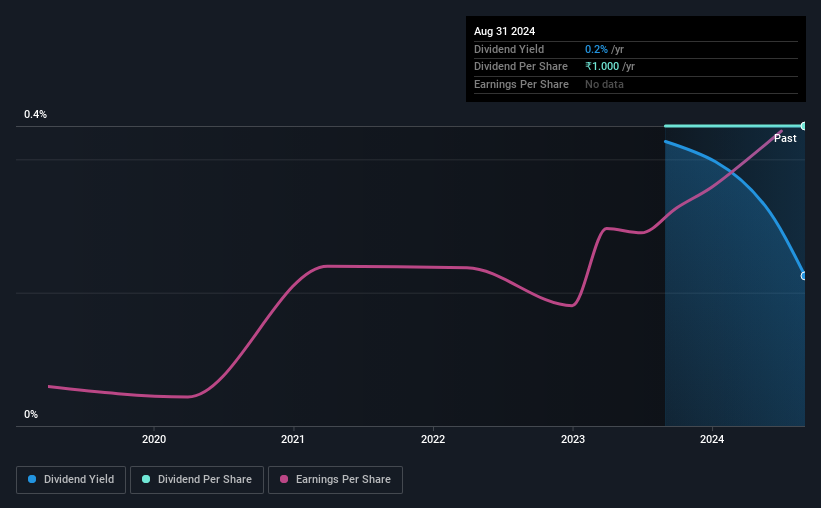
Task: Click the 2022 x-axis label
Action: click(433, 439)
